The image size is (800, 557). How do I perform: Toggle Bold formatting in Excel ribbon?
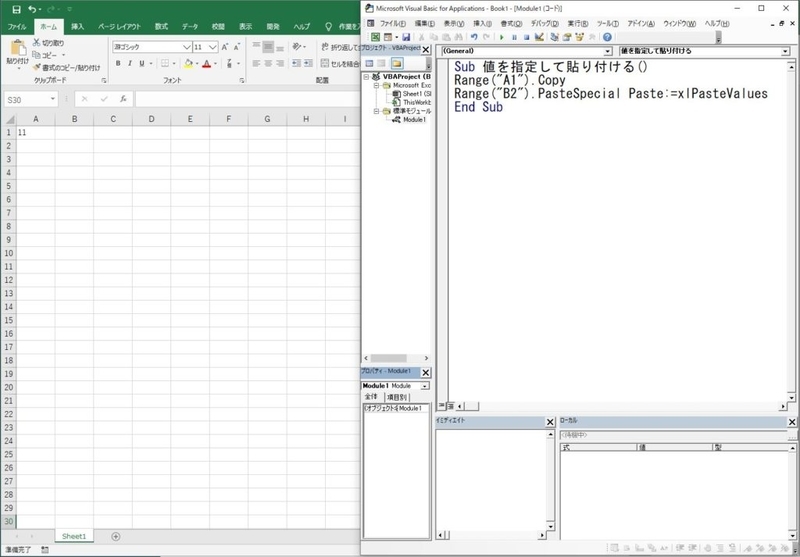coord(118,63)
